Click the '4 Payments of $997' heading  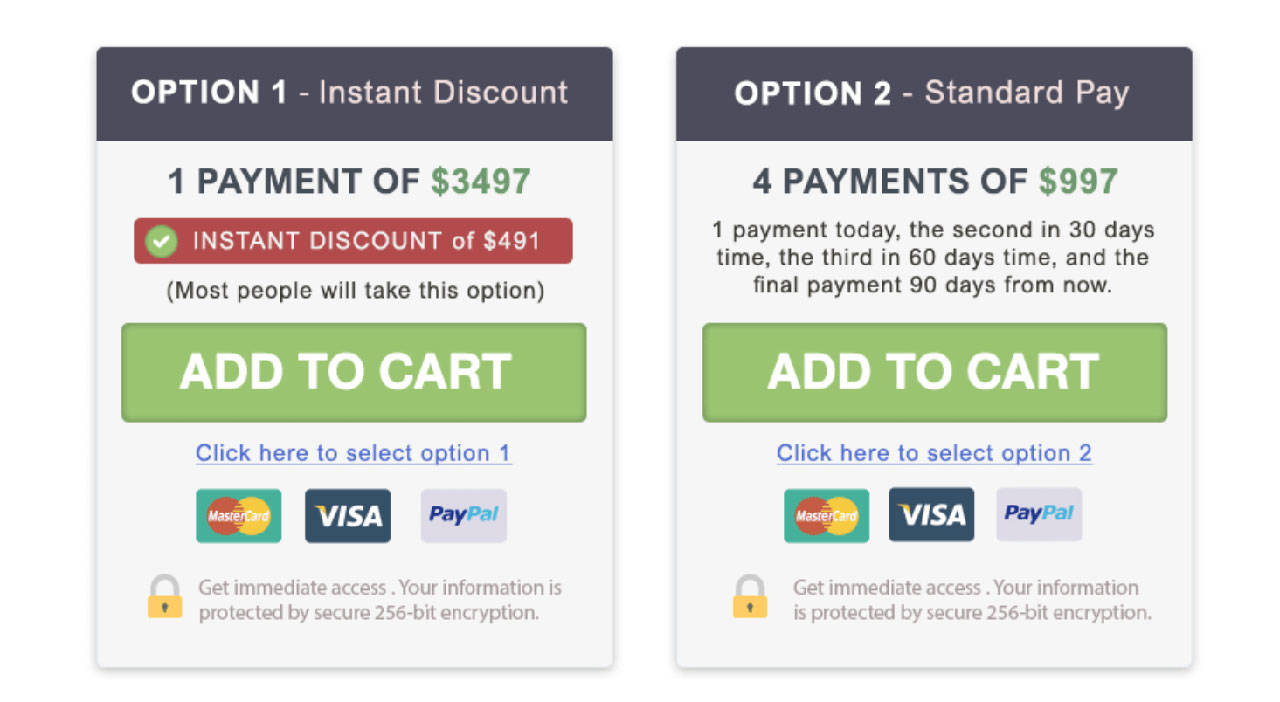click(x=935, y=182)
